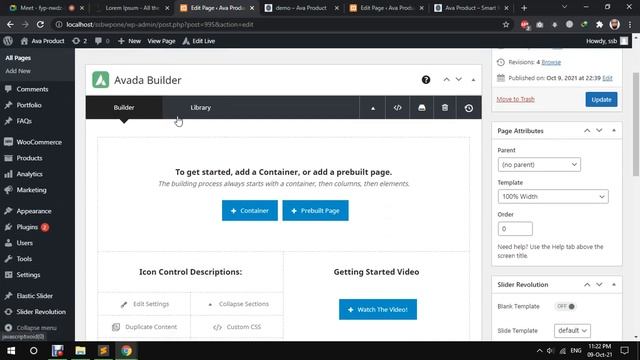Click the blue Container button
Viewport: 640px width, 360px height.
250,211
